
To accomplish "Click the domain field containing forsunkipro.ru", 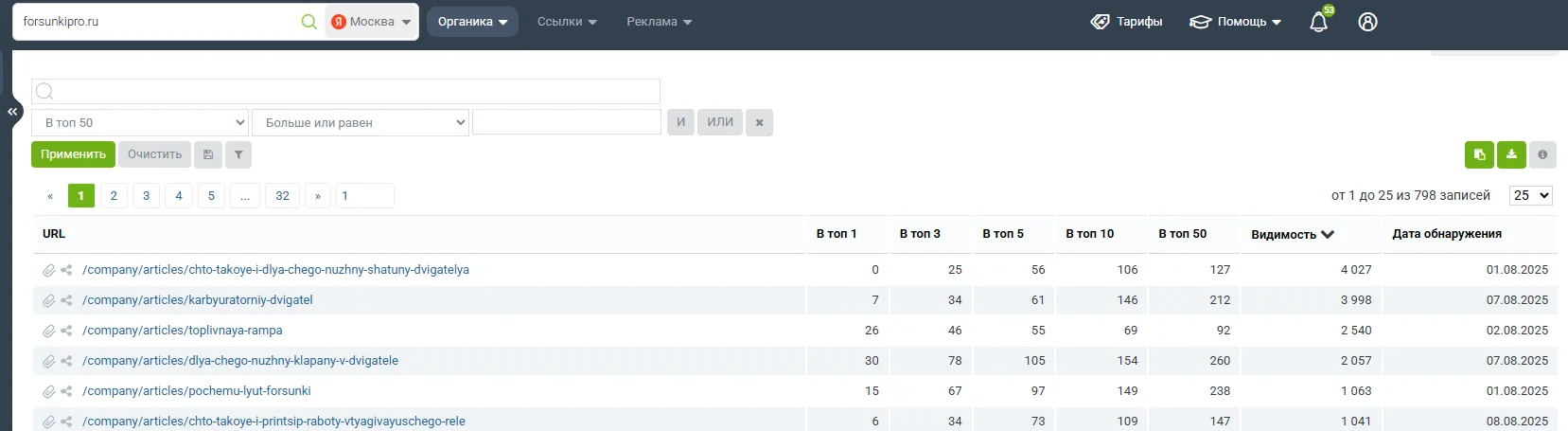I will click(156, 22).
